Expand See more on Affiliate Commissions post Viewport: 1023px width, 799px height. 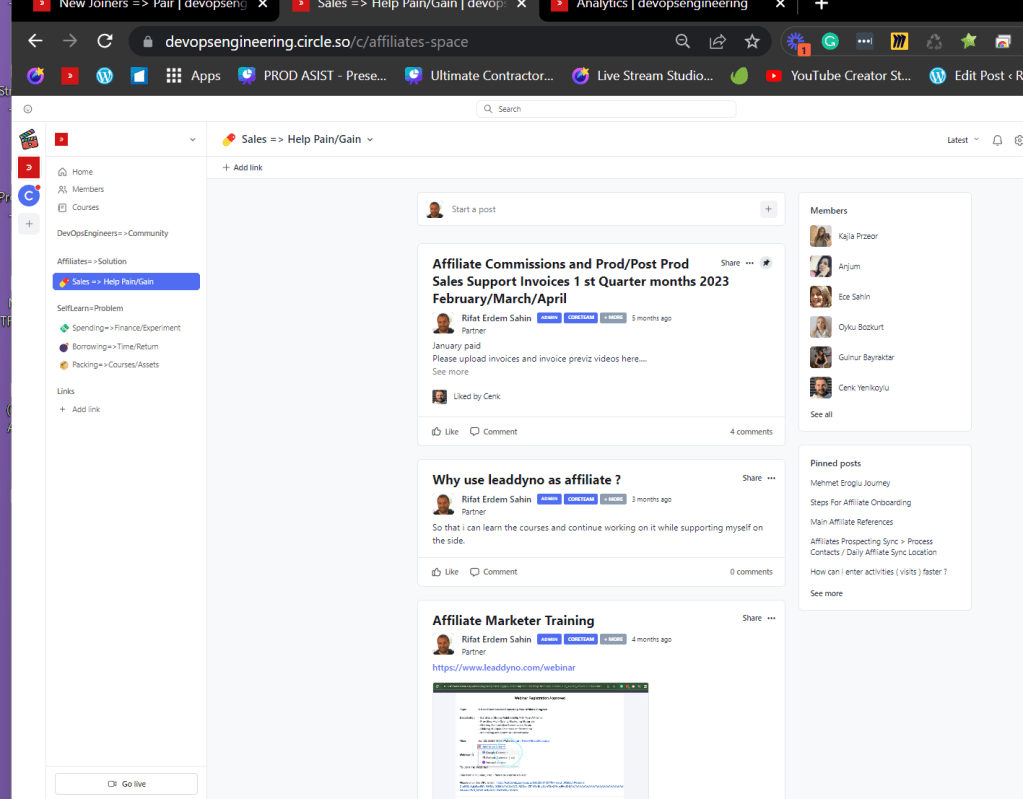tap(450, 372)
